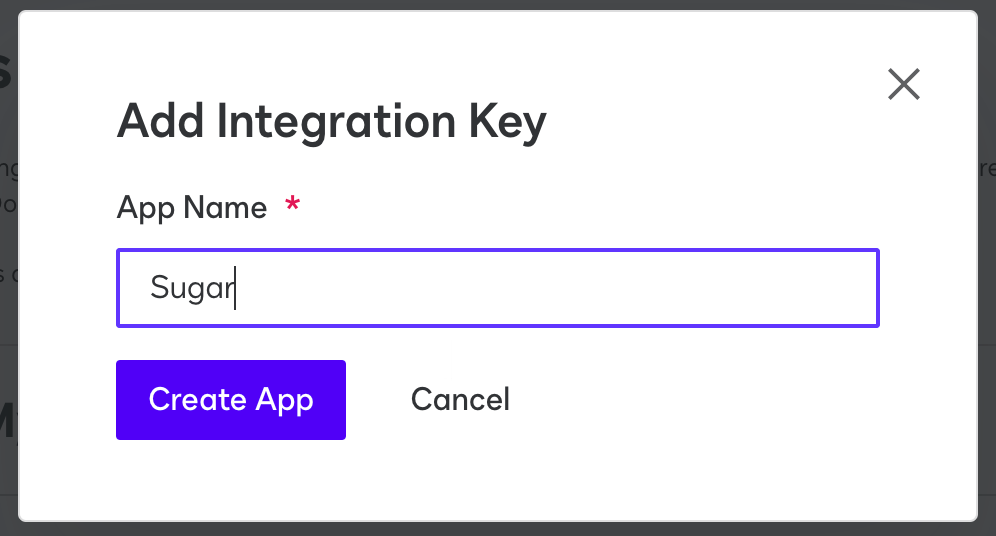Close the Add Integration Key dialog
Image resolution: width=996 pixels, height=536 pixels.
point(903,84)
